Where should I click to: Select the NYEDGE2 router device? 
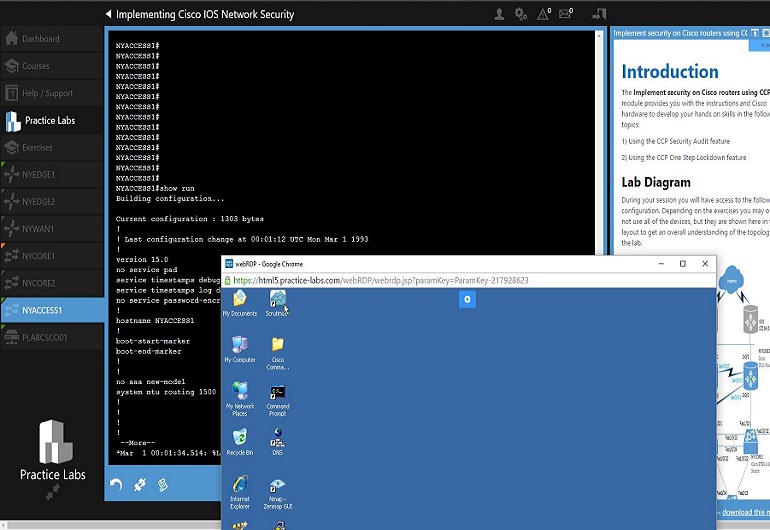tap(52, 202)
